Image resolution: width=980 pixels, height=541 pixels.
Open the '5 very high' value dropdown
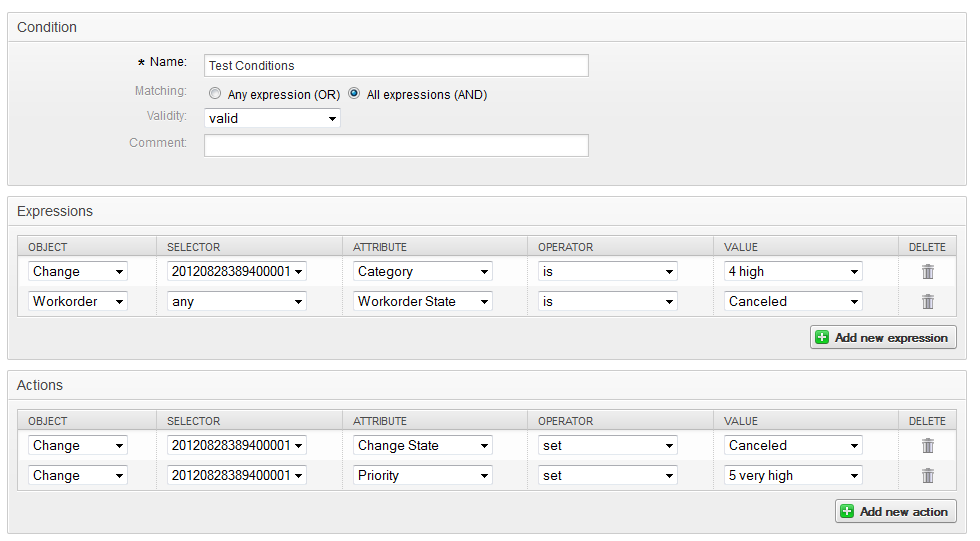coord(792,475)
